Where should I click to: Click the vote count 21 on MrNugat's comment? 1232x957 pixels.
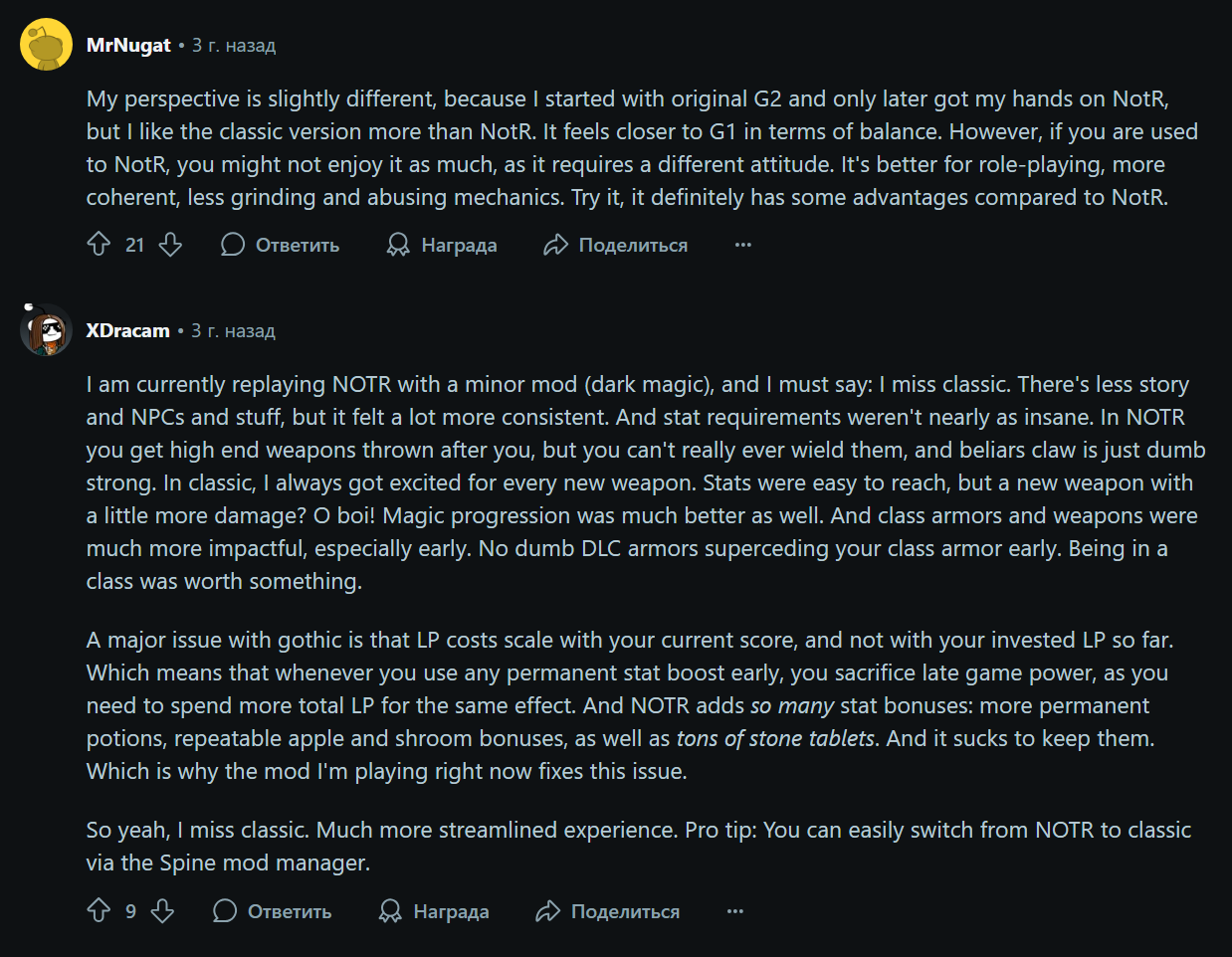click(135, 245)
